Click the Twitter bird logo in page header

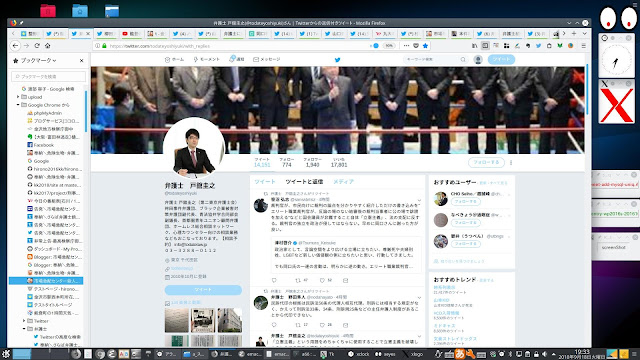338,60
